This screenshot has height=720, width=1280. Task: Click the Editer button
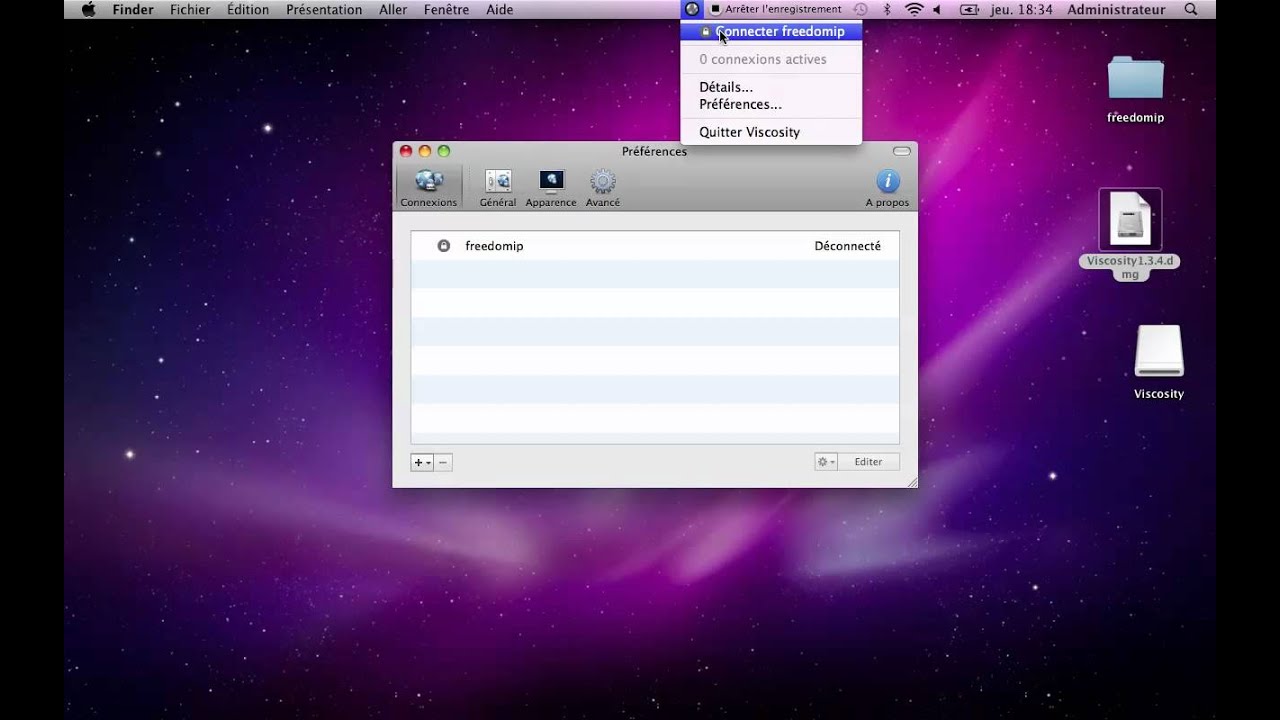pyautogui.click(x=868, y=462)
